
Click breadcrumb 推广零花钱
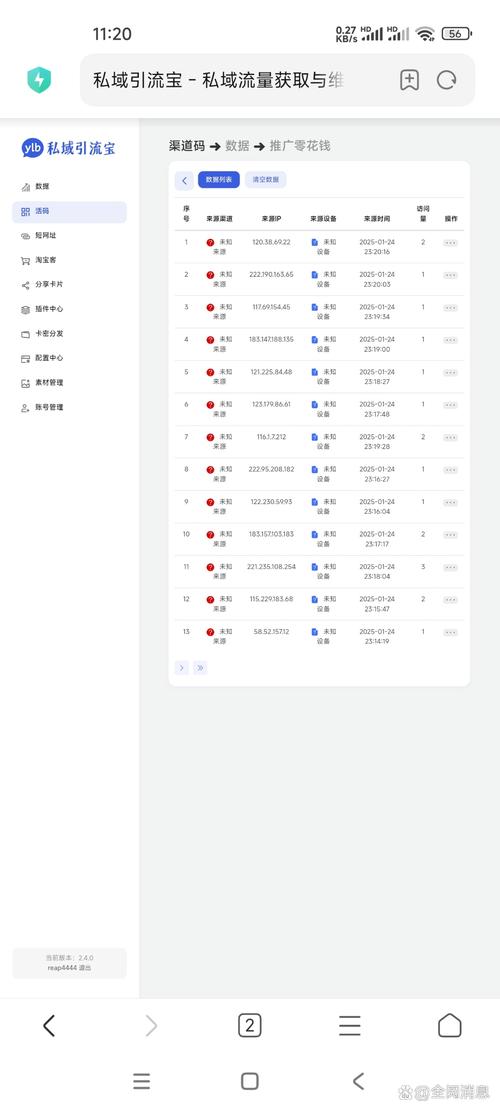click(x=300, y=146)
